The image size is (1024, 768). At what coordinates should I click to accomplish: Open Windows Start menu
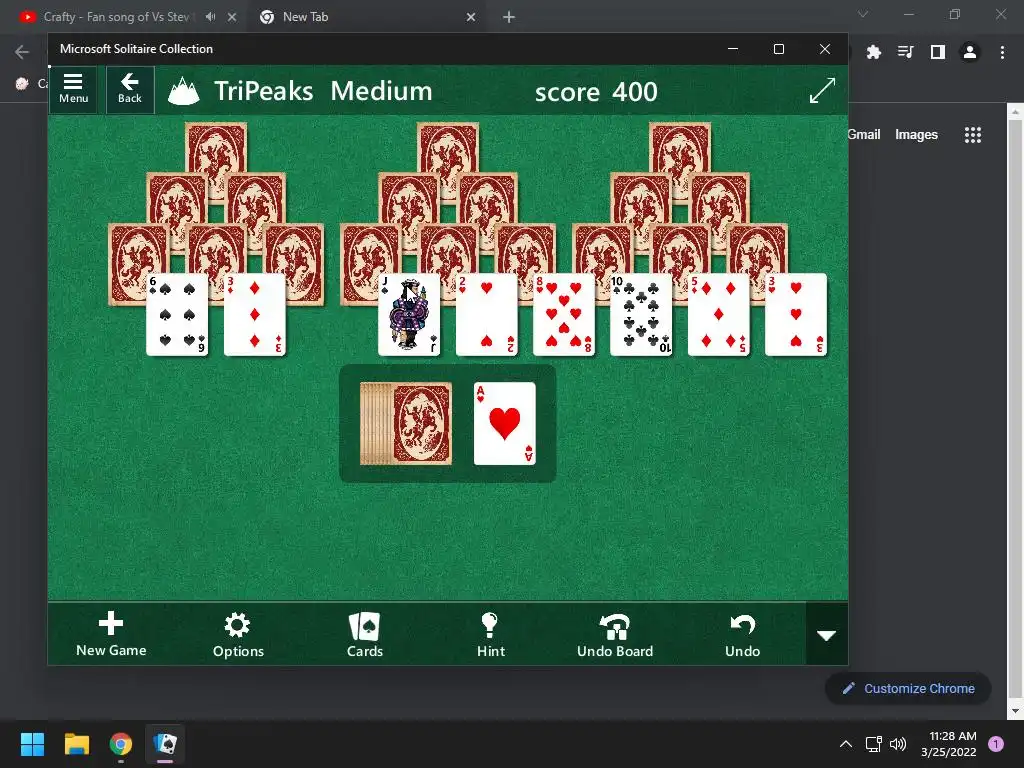tap(32, 744)
